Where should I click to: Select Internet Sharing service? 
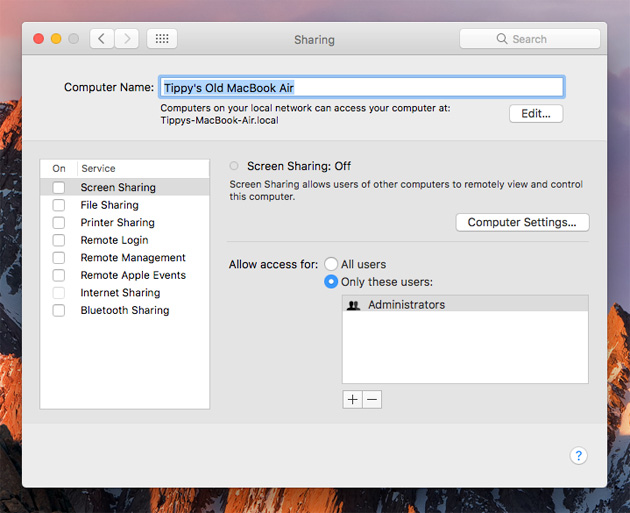pos(125,293)
